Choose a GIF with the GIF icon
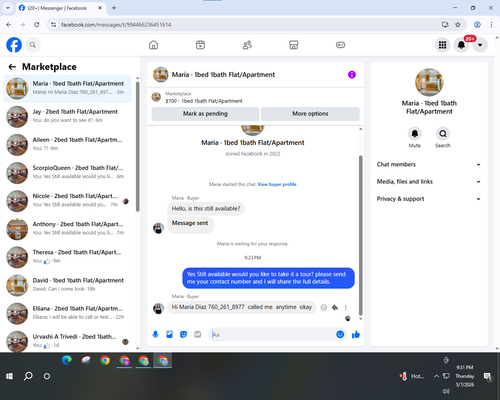The width and height of the screenshot is (500, 400). tap(198, 334)
